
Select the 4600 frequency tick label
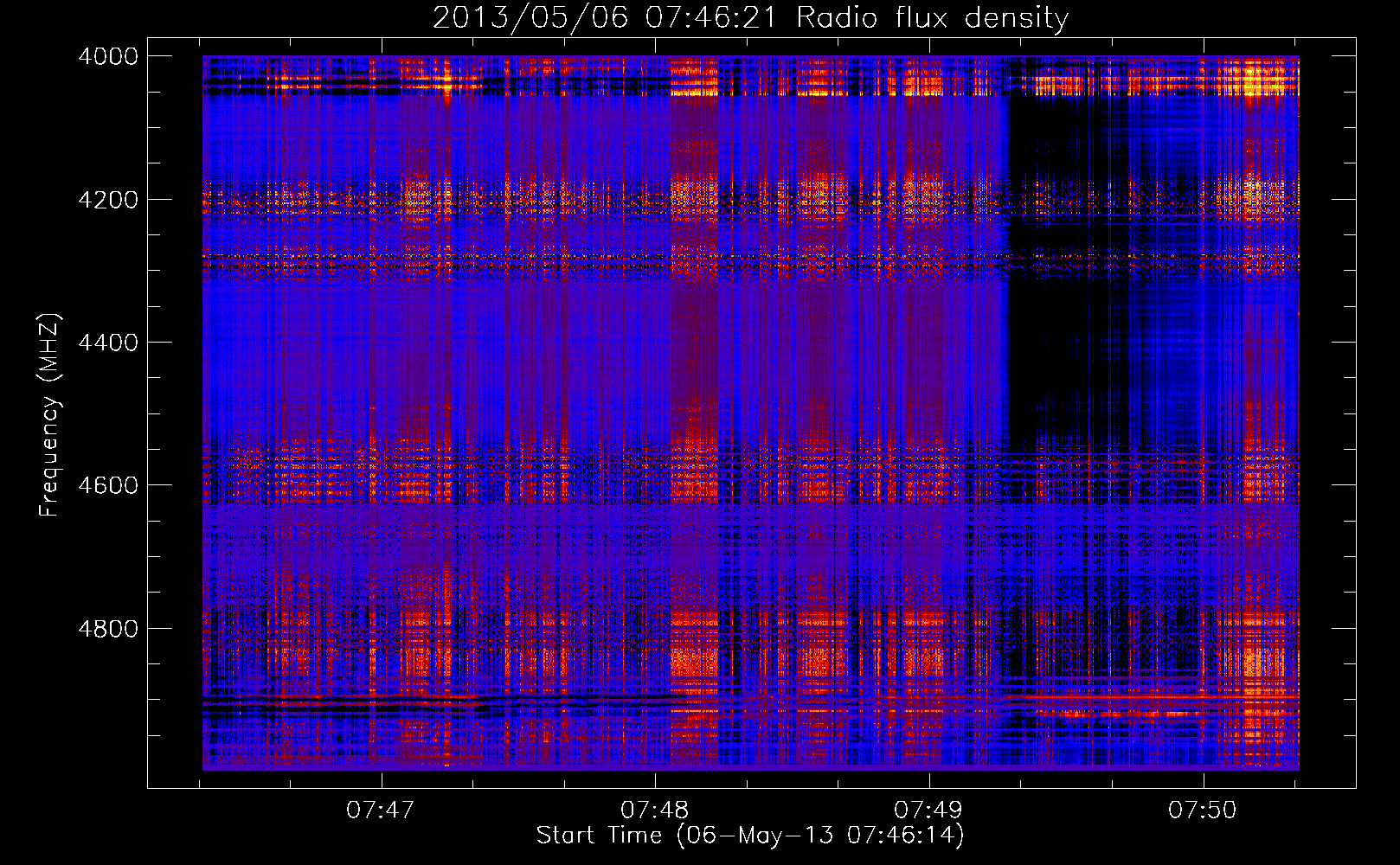tap(108, 485)
